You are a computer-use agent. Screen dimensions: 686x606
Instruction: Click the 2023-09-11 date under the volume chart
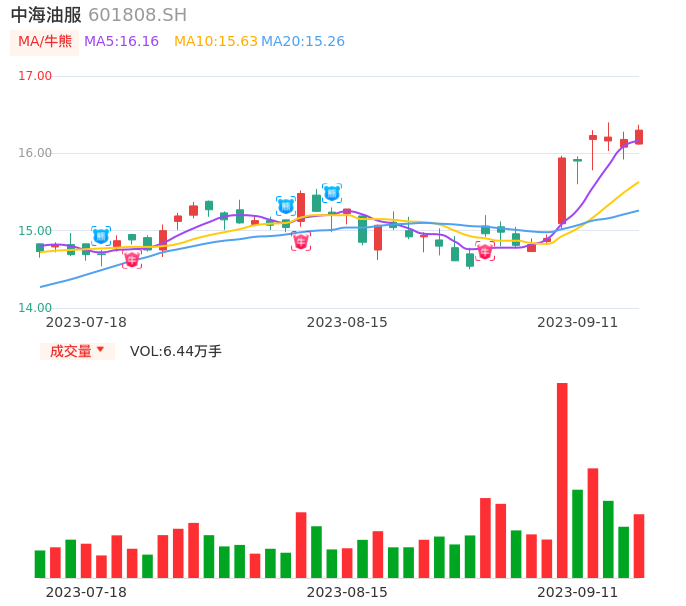[x=578, y=592]
